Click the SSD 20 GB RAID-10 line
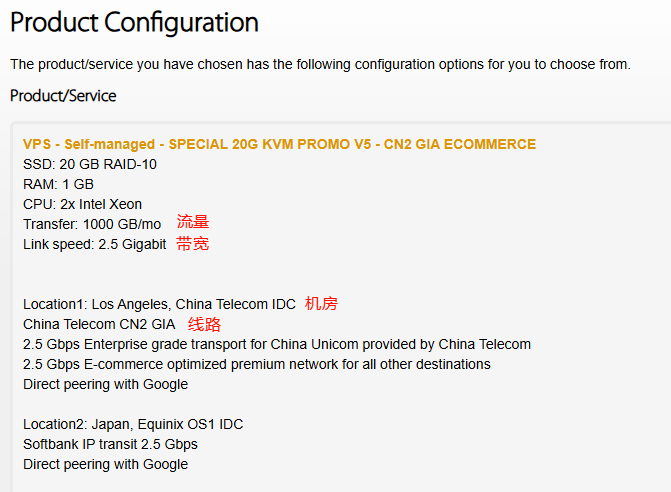Viewport: 671px width, 492px height. tap(90, 164)
